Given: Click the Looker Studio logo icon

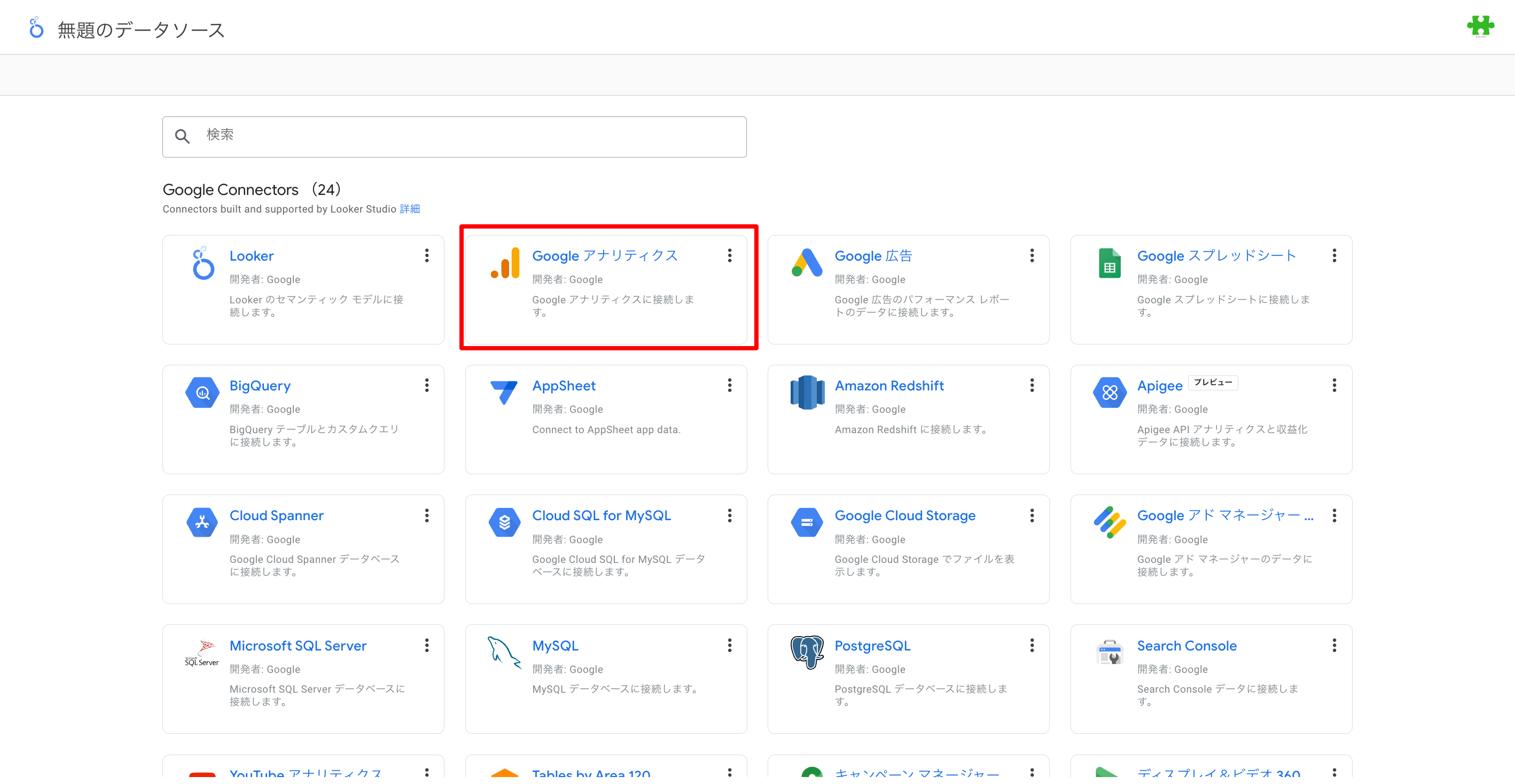Looking at the screenshot, I should tap(36, 28).
